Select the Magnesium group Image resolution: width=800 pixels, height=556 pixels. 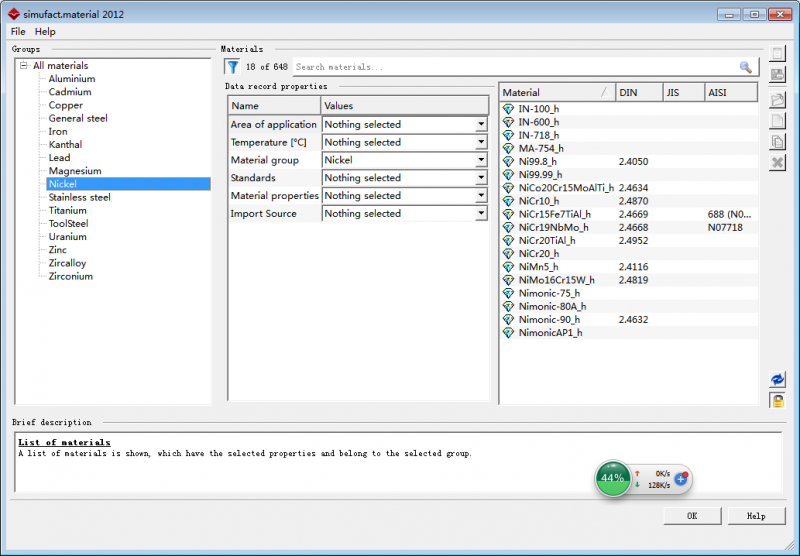pyautogui.click(x=75, y=171)
